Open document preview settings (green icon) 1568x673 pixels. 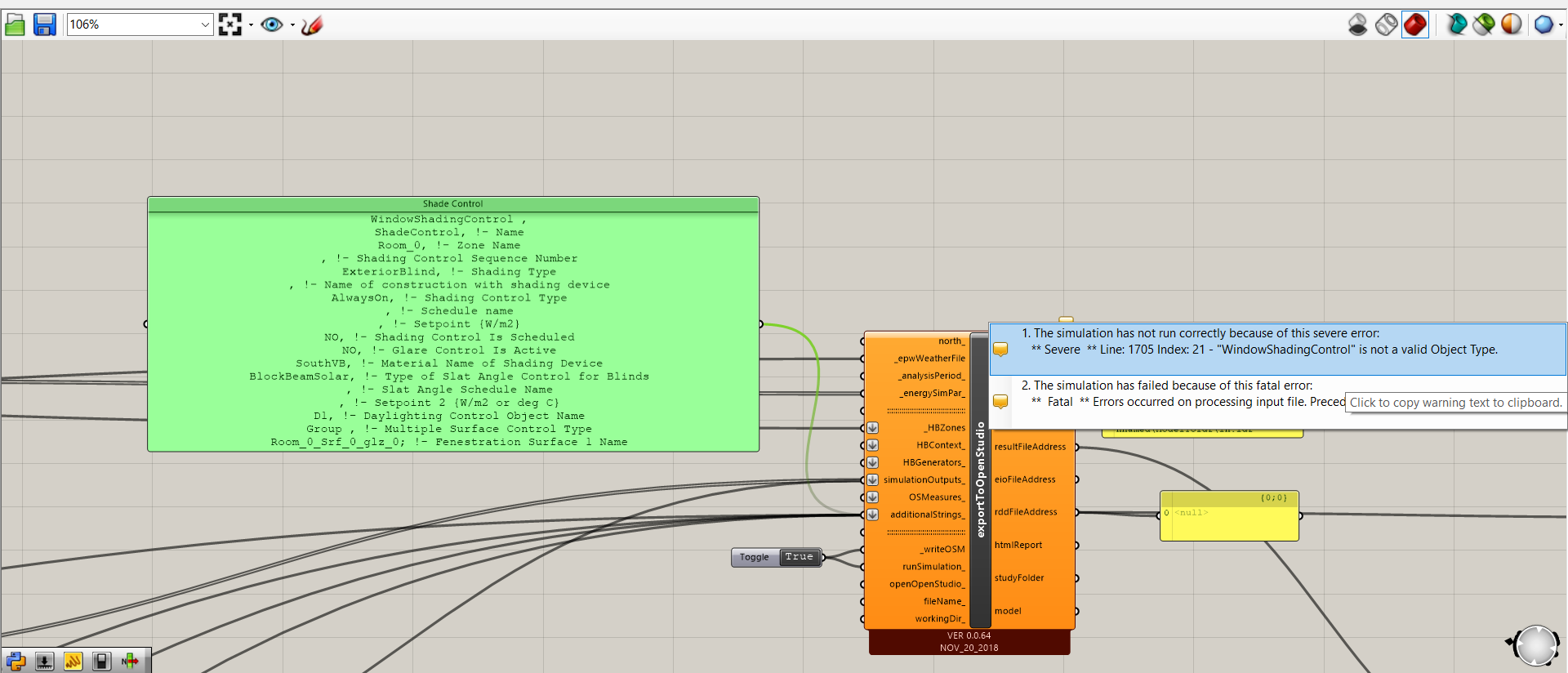(1484, 25)
